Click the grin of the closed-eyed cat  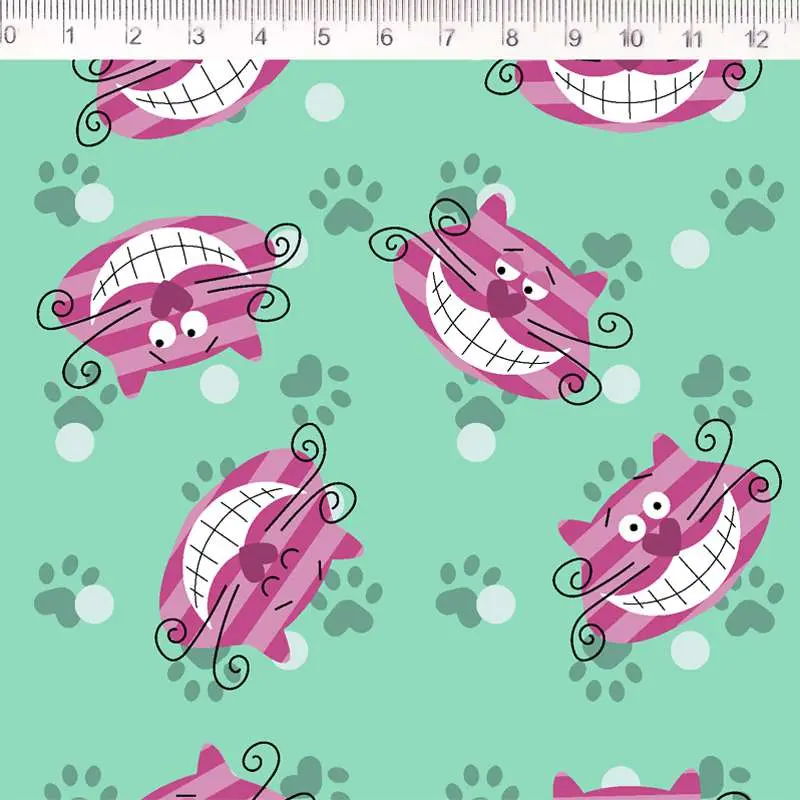pyautogui.click(x=225, y=540)
